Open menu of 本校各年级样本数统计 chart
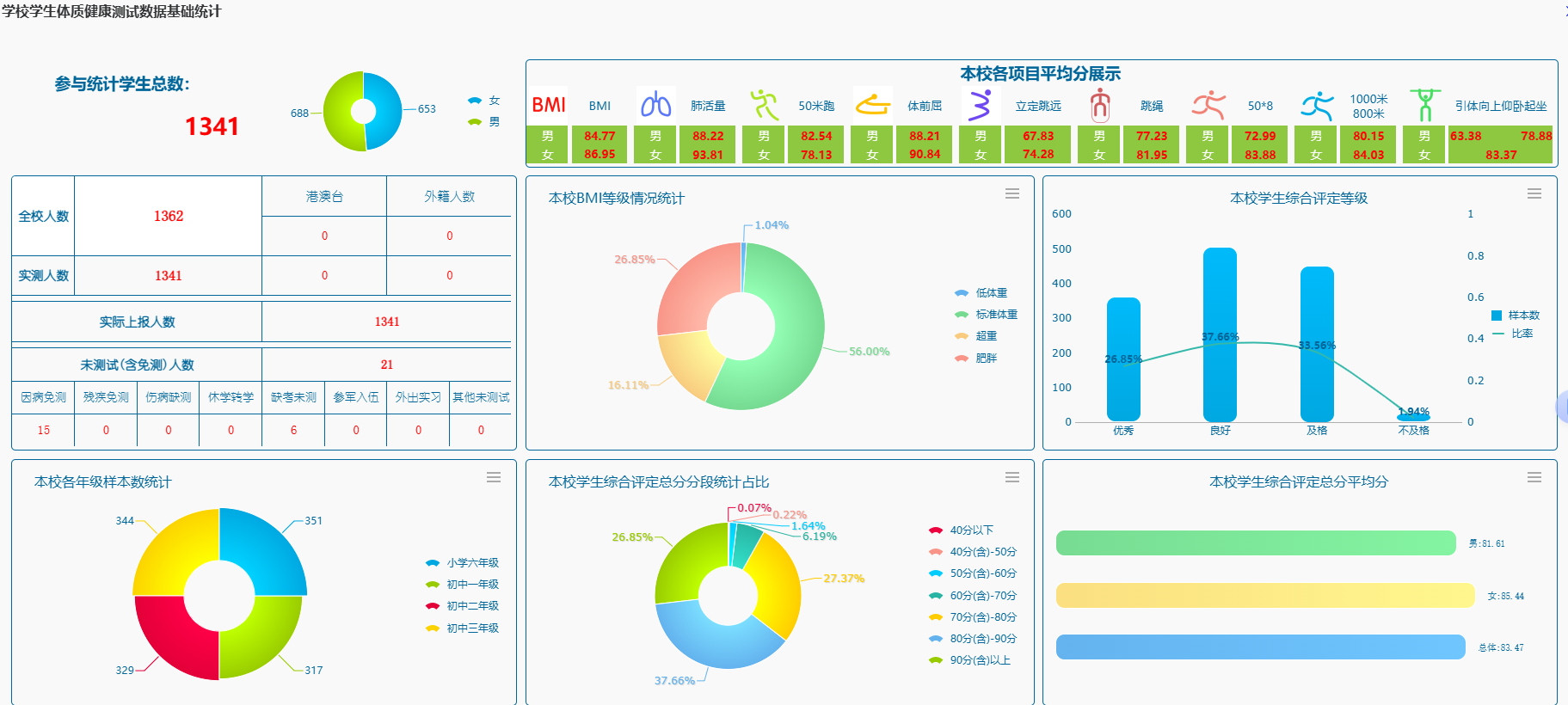This screenshot has height=705, width=1568. click(x=494, y=477)
